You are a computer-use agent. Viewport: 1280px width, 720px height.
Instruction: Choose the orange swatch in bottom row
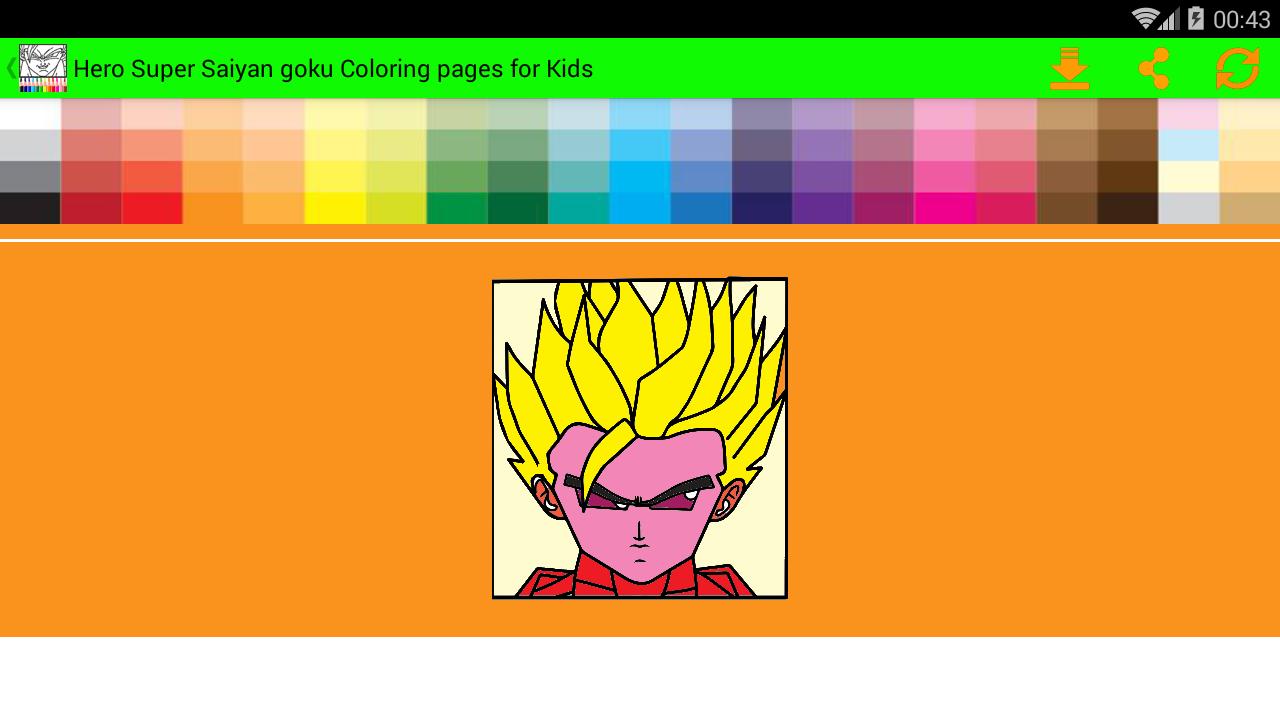pos(213,208)
